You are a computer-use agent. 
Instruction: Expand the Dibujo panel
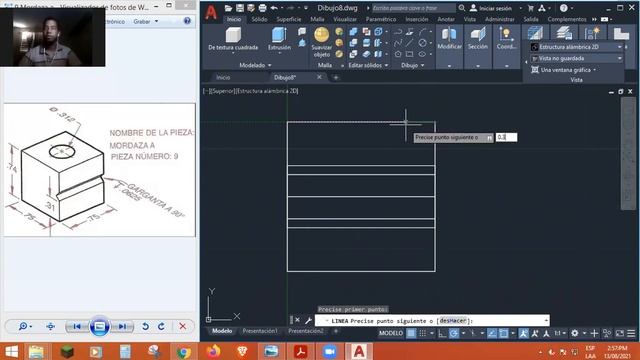click(412, 65)
